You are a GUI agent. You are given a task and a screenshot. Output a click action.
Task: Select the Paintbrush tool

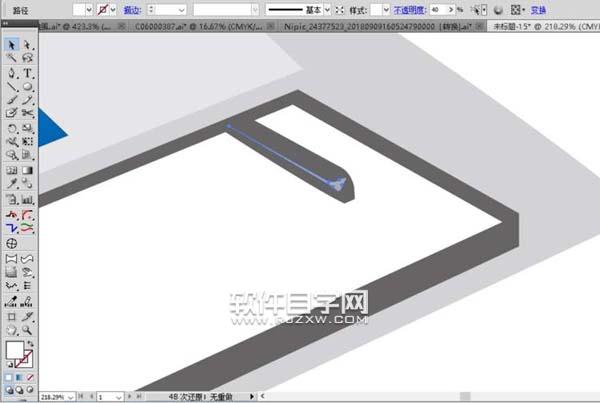coord(11,100)
